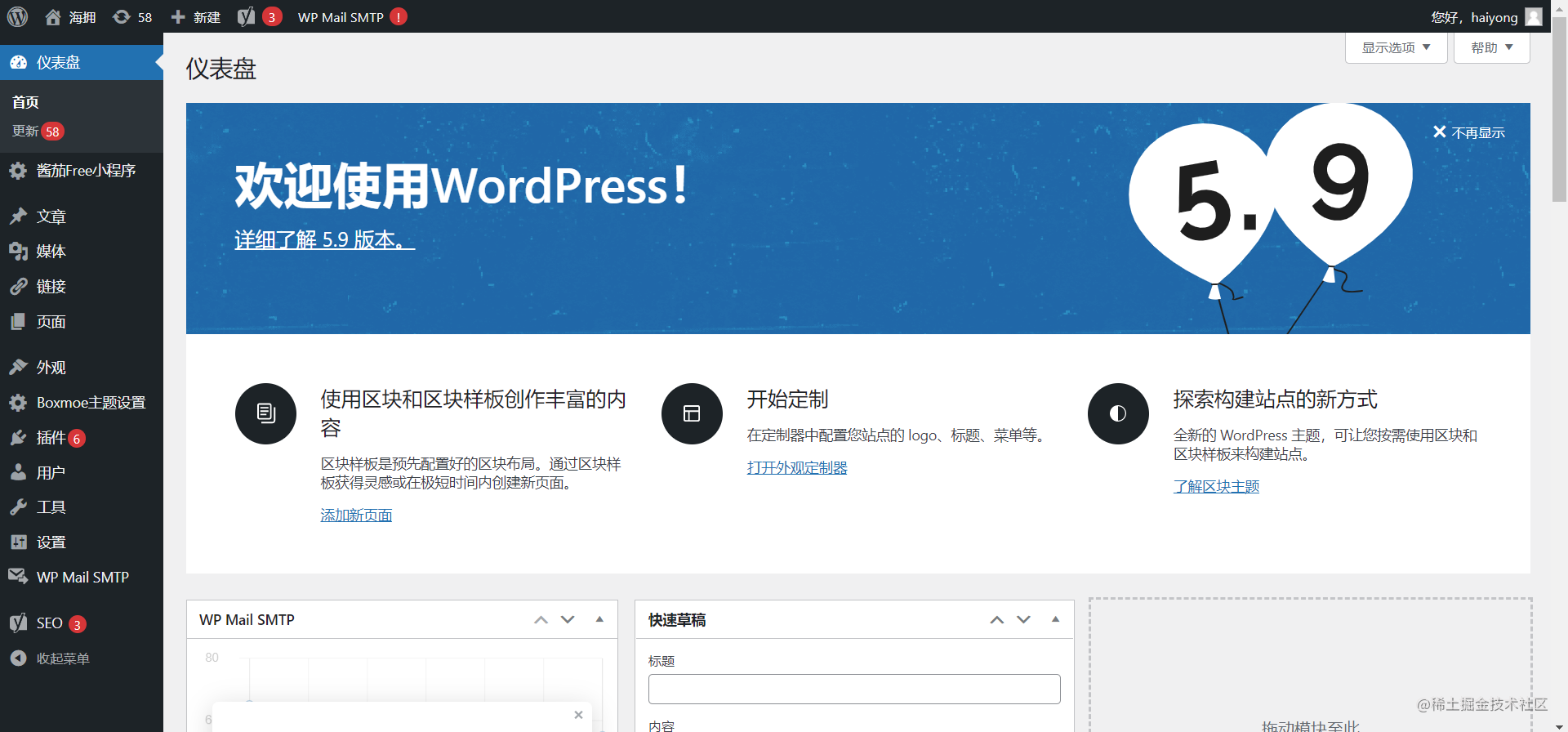The width and height of the screenshot is (1568, 732).
Task: Click the WP Mail SMTP envelope icon in sidebar
Action: (18, 577)
